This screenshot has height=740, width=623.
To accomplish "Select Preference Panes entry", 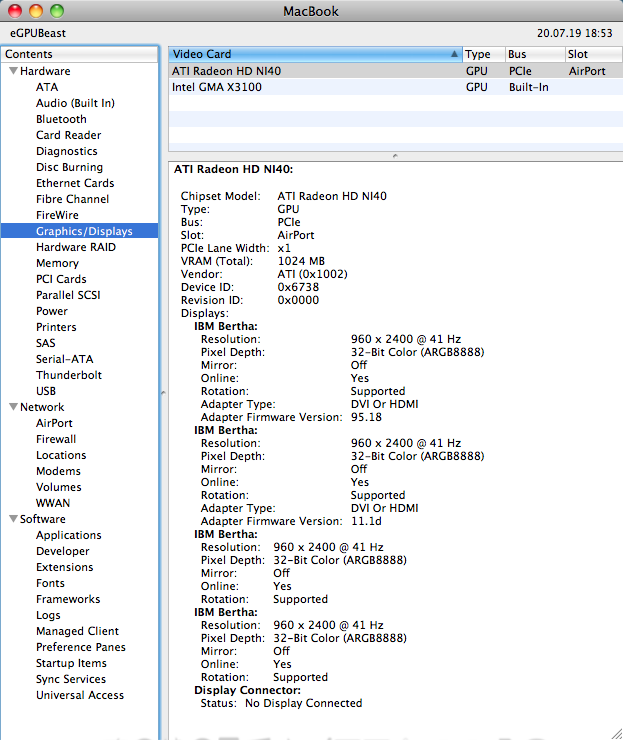I will pyautogui.click(x=81, y=647).
